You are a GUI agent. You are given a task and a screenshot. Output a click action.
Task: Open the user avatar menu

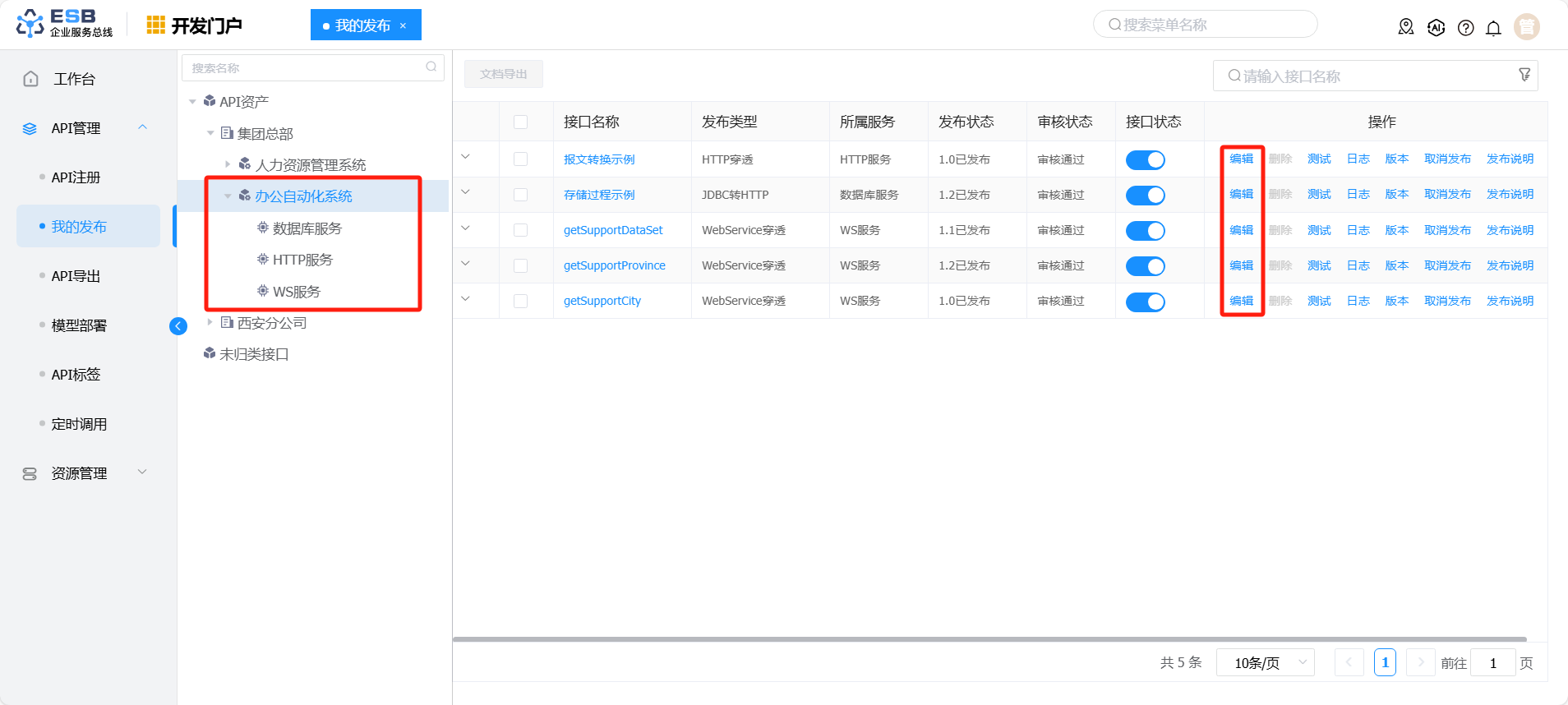click(x=1526, y=27)
